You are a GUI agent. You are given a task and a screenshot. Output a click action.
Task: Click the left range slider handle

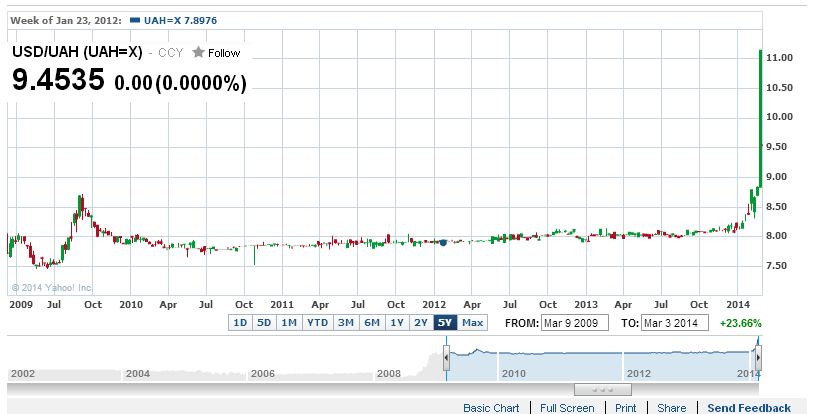[x=447, y=358]
